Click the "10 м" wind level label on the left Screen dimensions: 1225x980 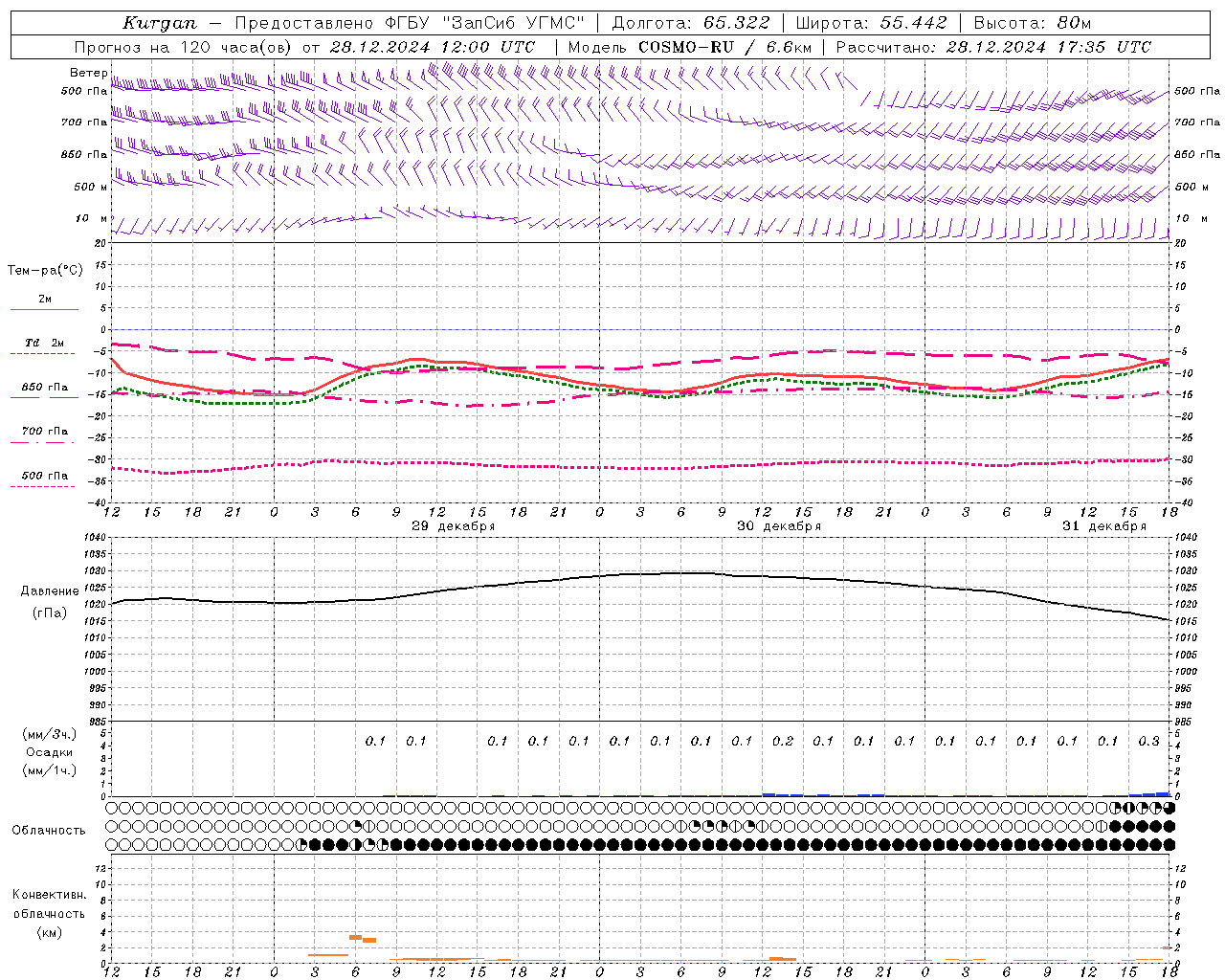(x=92, y=219)
